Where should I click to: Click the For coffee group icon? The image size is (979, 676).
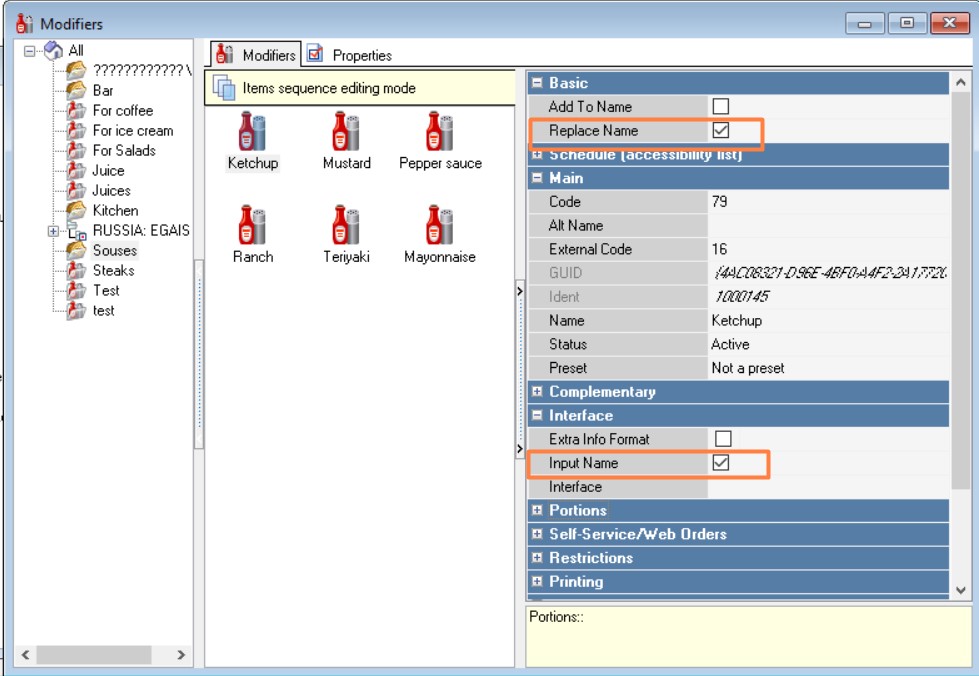click(x=76, y=110)
